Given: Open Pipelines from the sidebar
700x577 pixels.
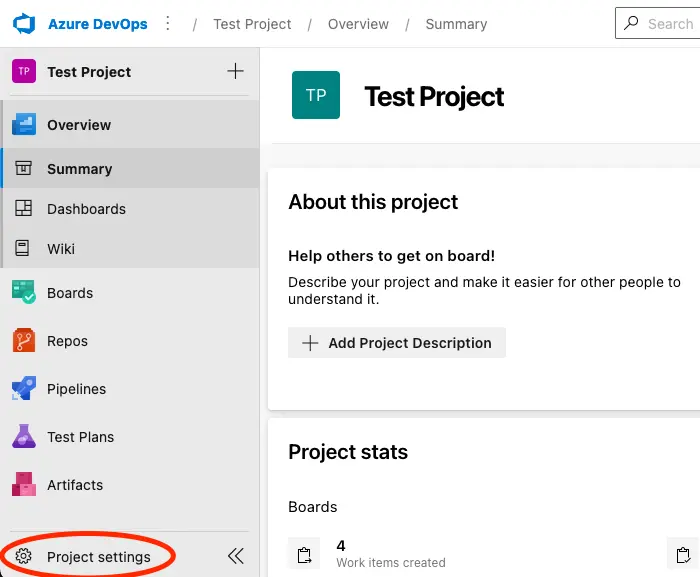Looking at the screenshot, I should coord(130,389).
